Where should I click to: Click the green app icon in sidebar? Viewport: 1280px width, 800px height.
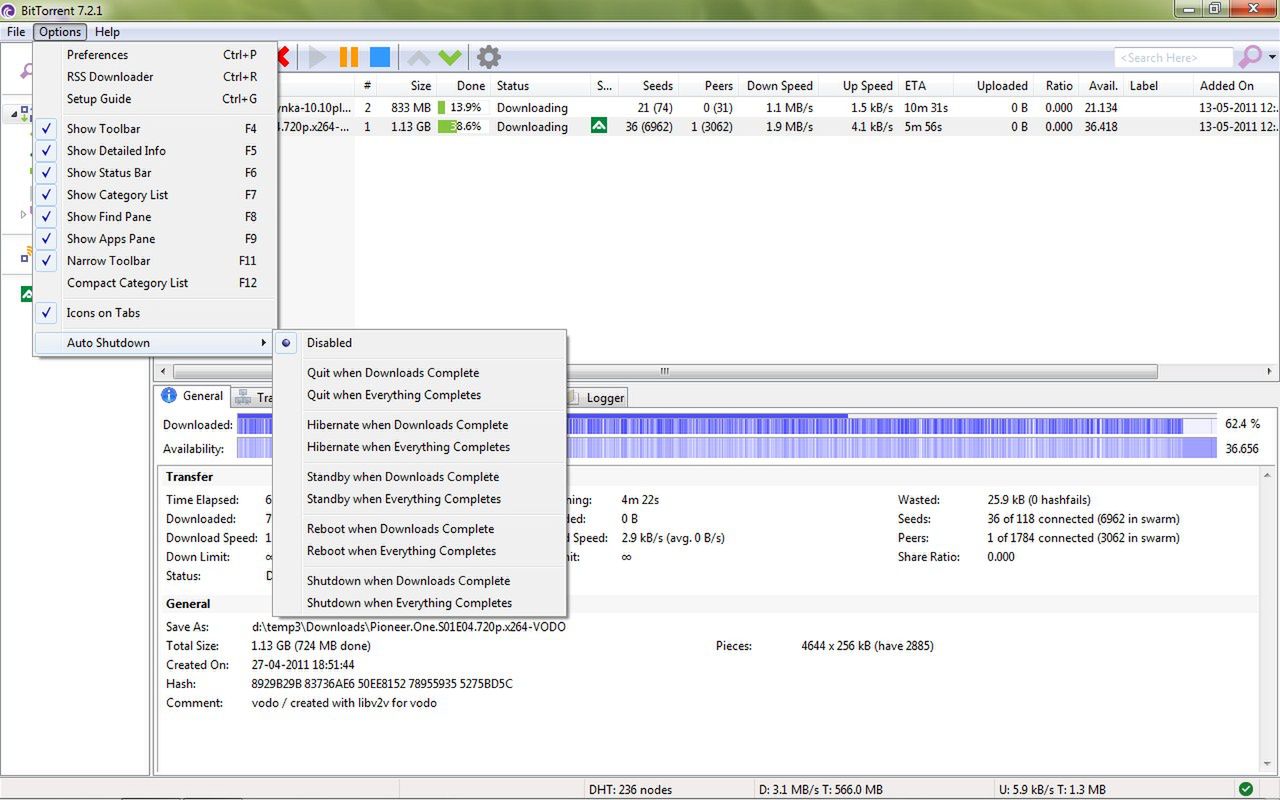click(27, 294)
